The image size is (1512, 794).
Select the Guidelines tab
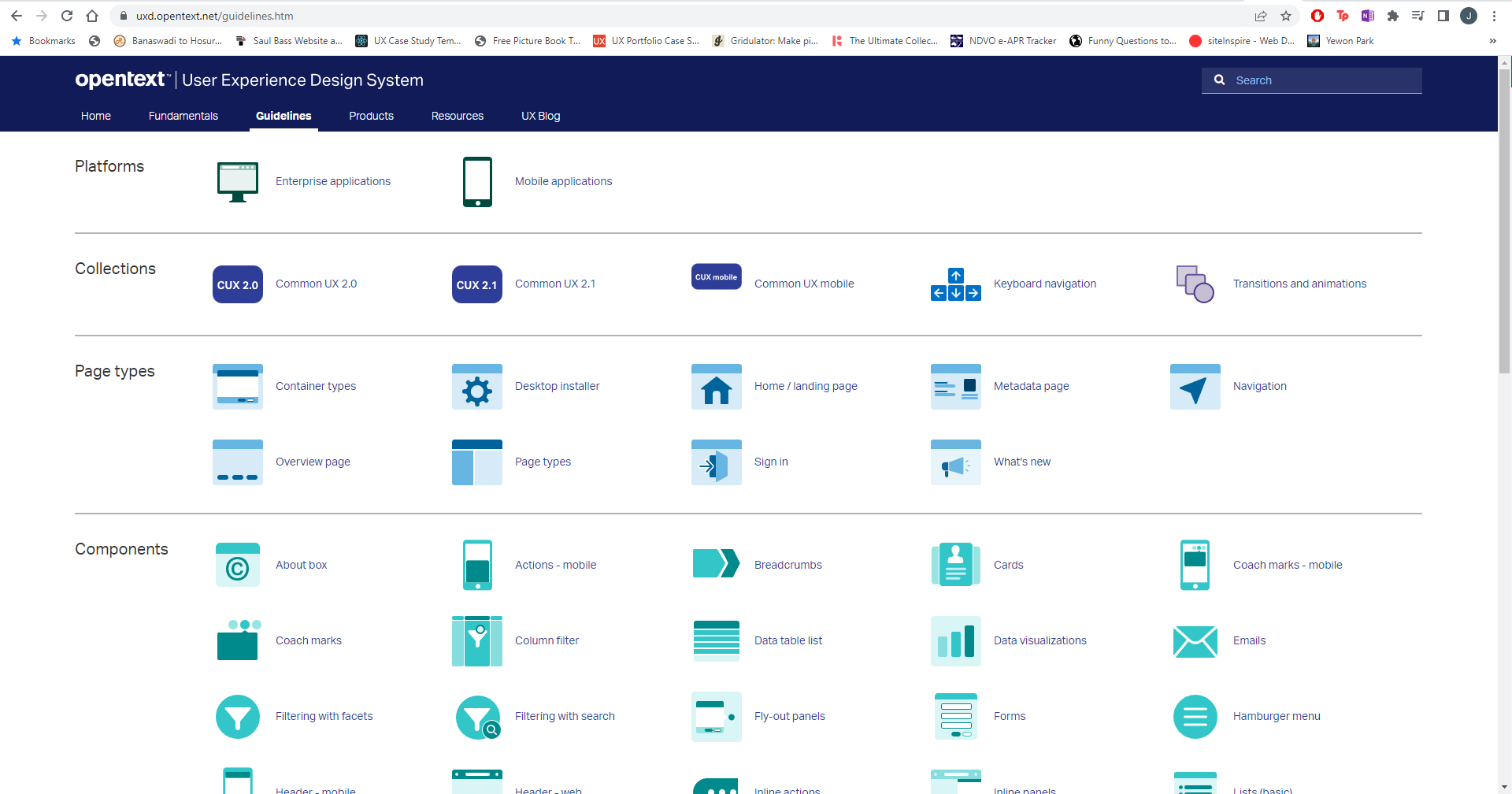(x=283, y=116)
